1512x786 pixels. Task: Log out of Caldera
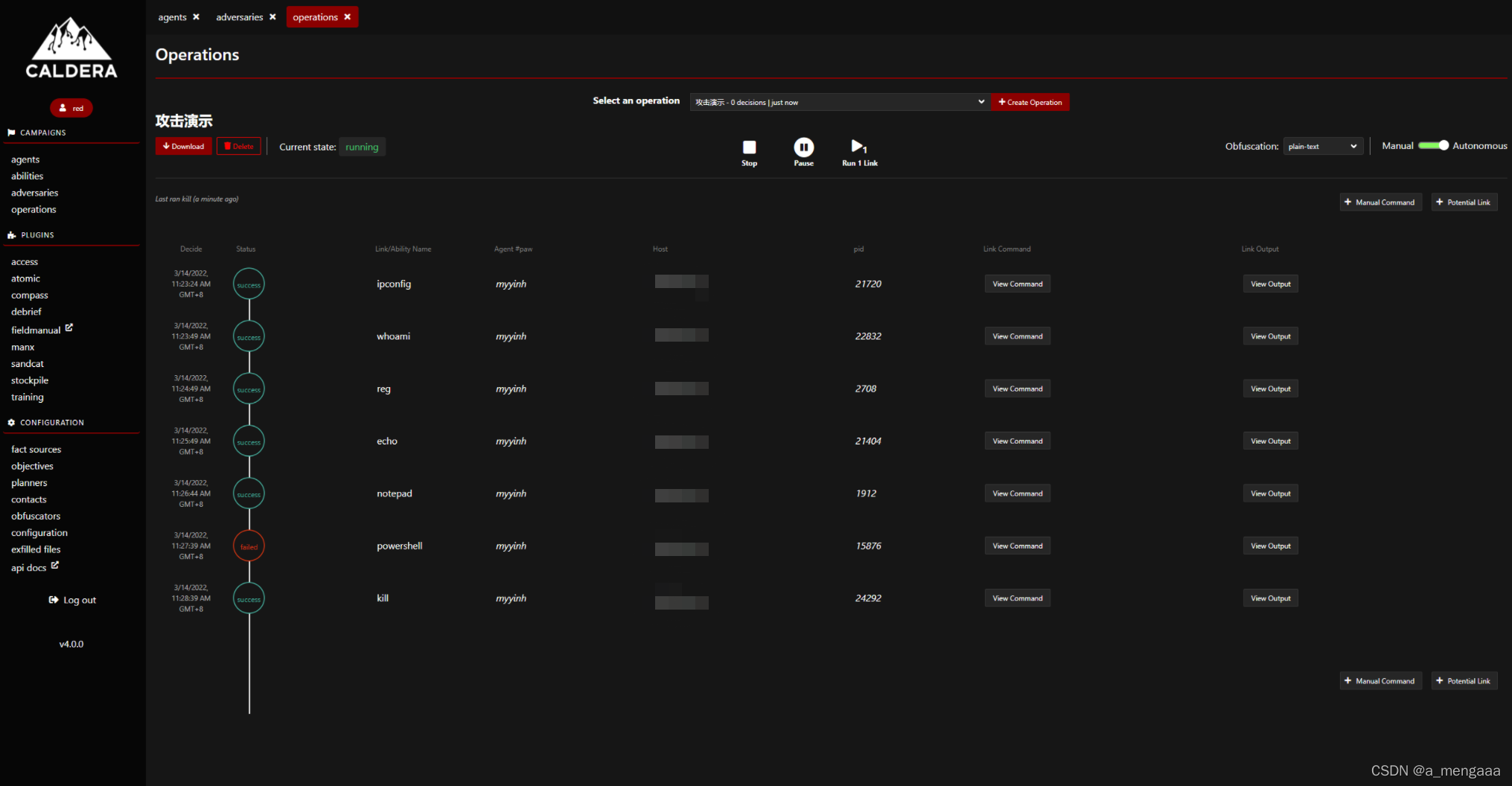click(72, 600)
